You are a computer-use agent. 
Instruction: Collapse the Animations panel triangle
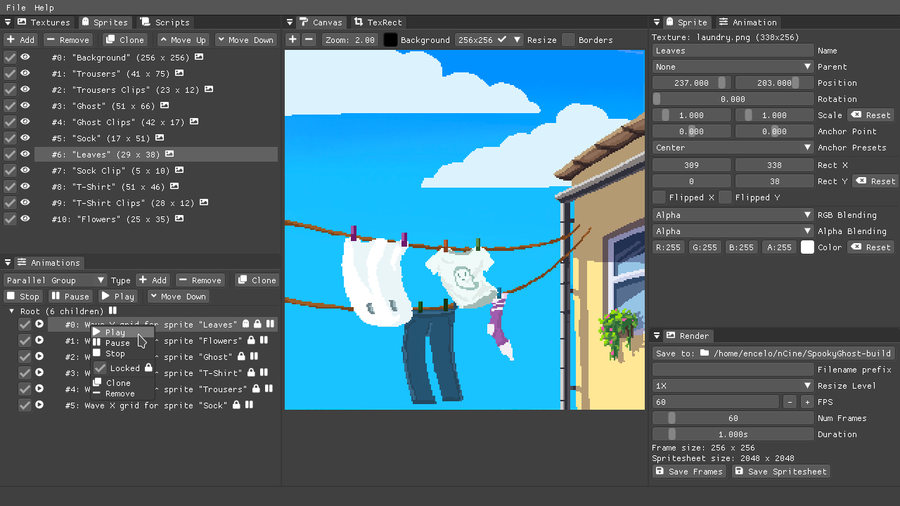pos(7,262)
